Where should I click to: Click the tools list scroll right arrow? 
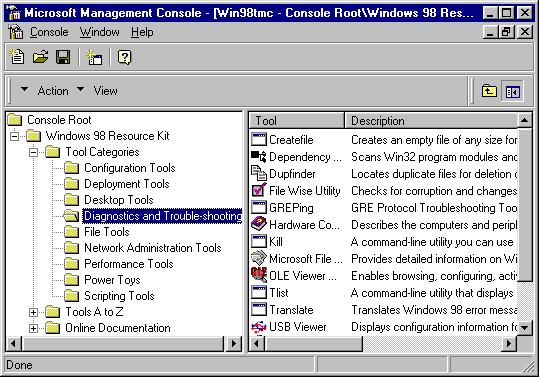point(509,343)
